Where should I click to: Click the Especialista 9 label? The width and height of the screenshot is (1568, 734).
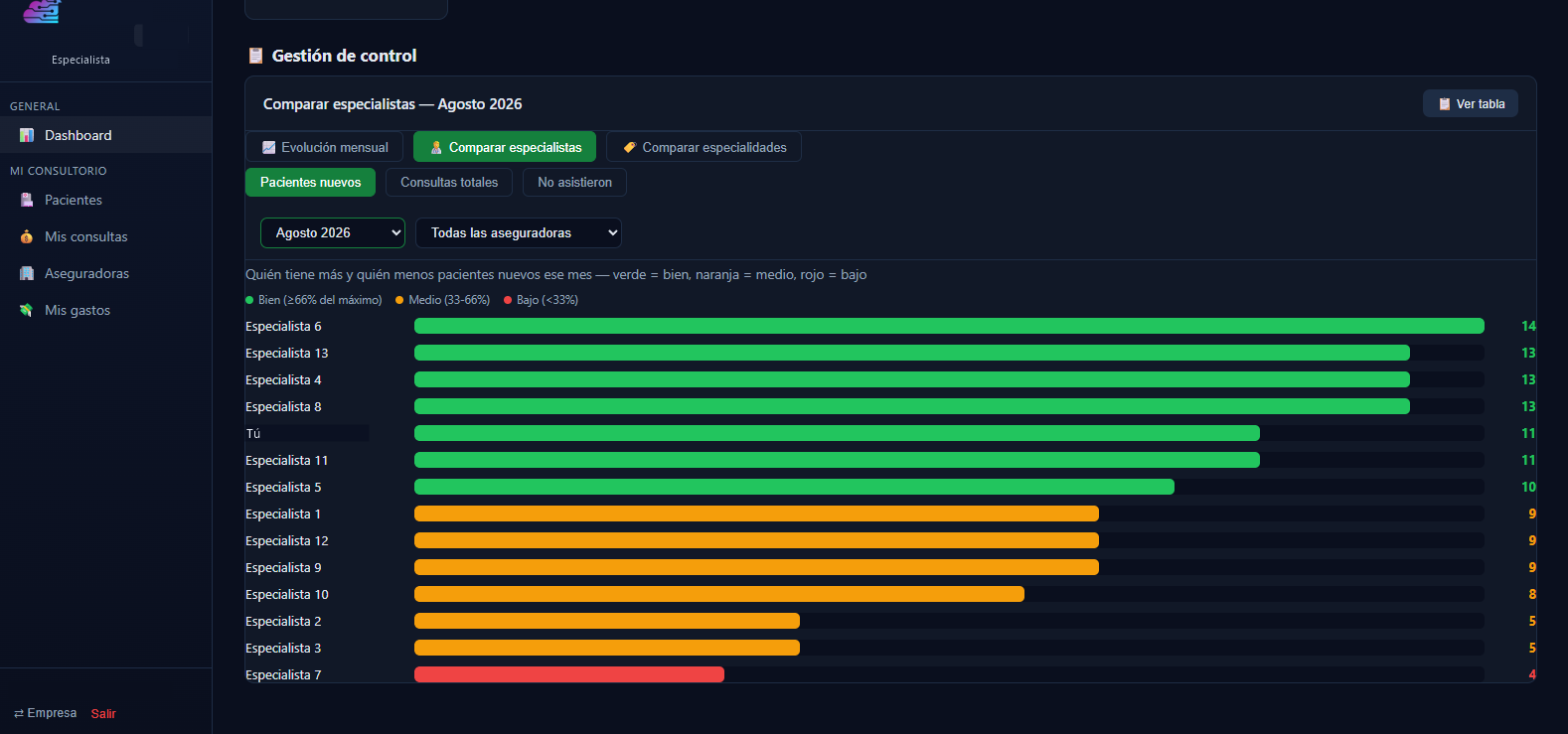283,567
